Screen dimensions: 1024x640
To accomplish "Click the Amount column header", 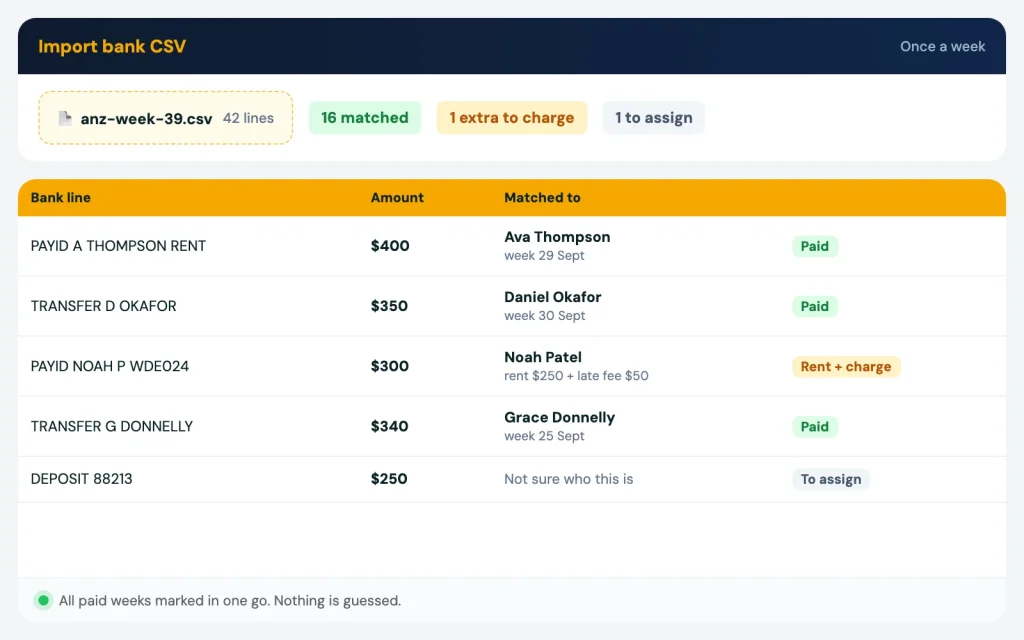I will 397,197.
